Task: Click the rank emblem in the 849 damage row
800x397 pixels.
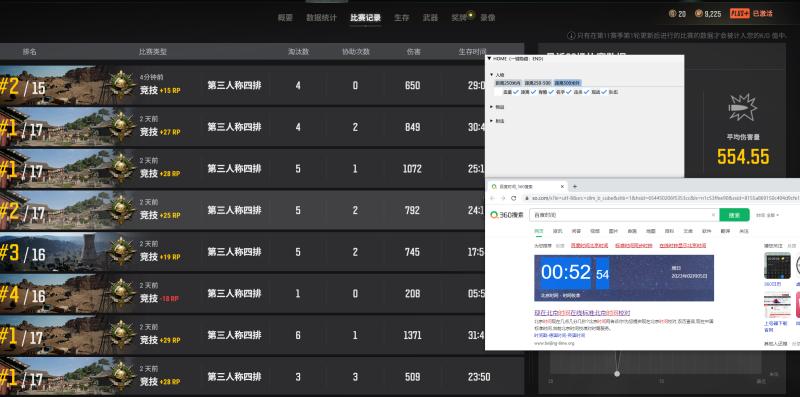Action: (x=121, y=127)
